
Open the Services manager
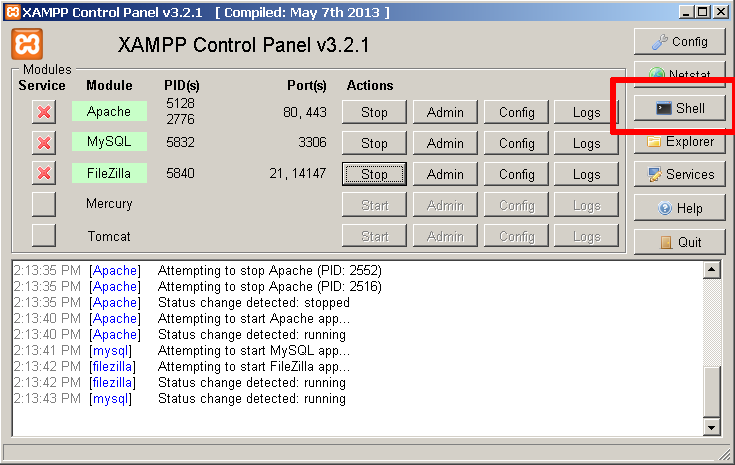679,174
